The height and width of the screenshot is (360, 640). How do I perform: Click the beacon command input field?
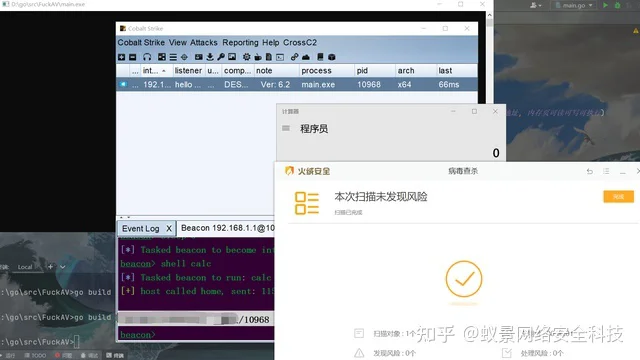tap(196, 335)
